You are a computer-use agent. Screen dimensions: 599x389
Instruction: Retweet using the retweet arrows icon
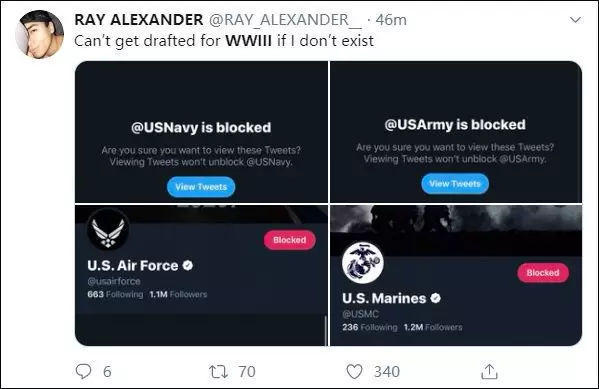tap(219, 371)
